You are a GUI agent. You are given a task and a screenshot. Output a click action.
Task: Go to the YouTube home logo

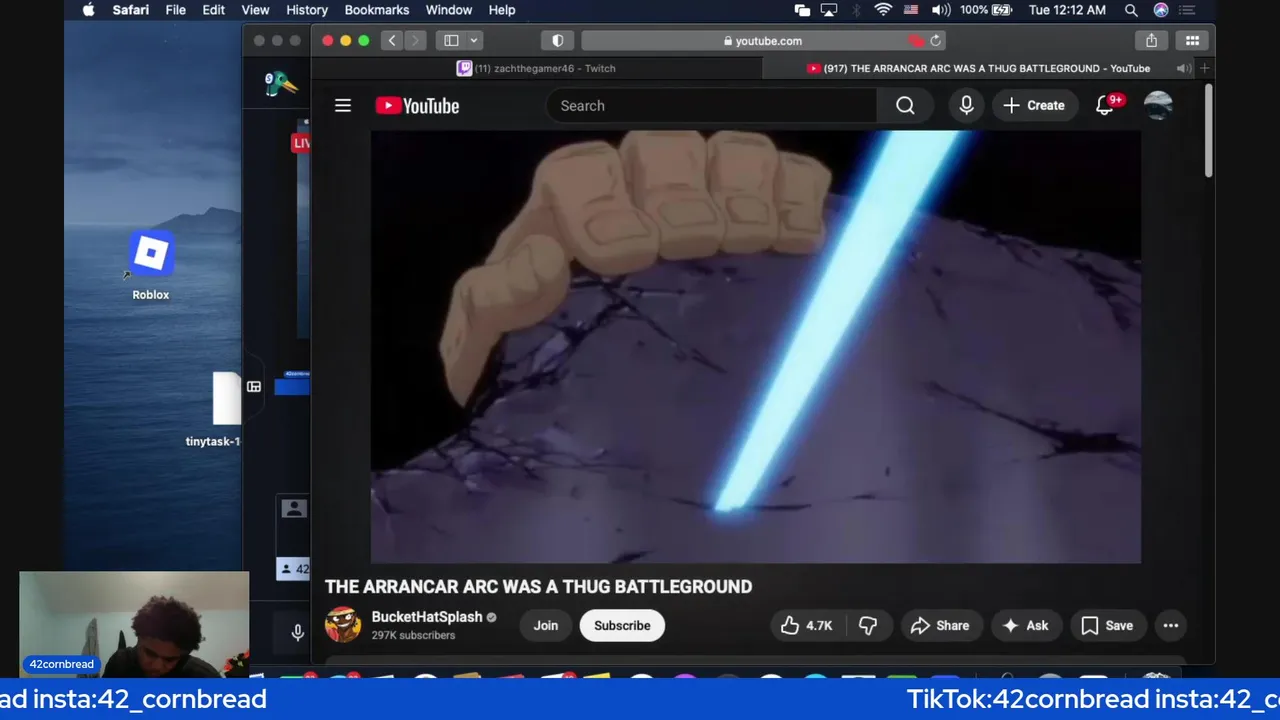[x=417, y=105]
